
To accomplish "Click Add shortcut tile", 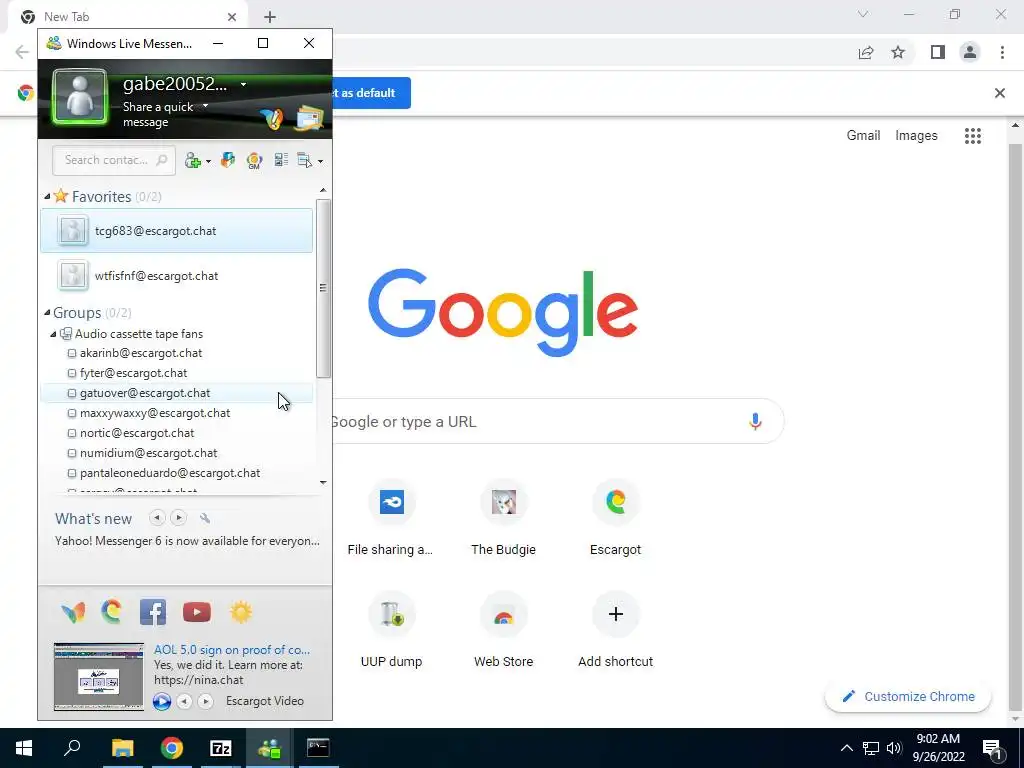I will pyautogui.click(x=615, y=630).
